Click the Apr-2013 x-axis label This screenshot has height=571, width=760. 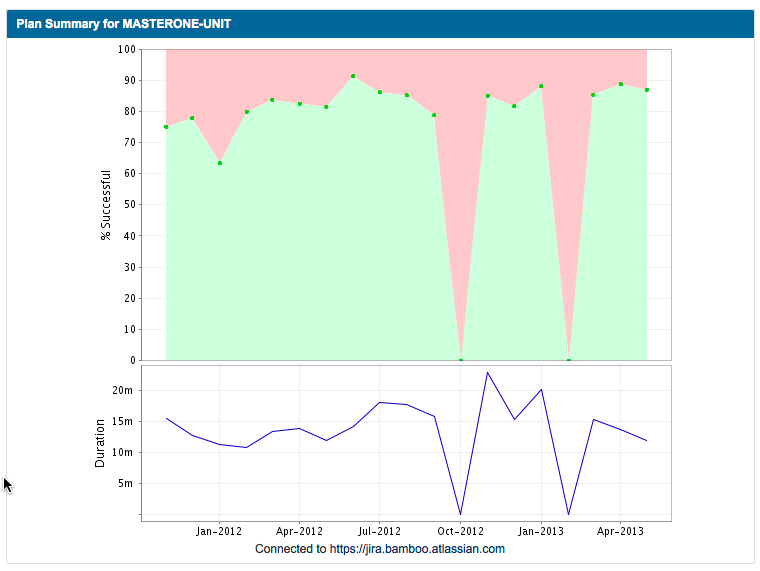620,531
